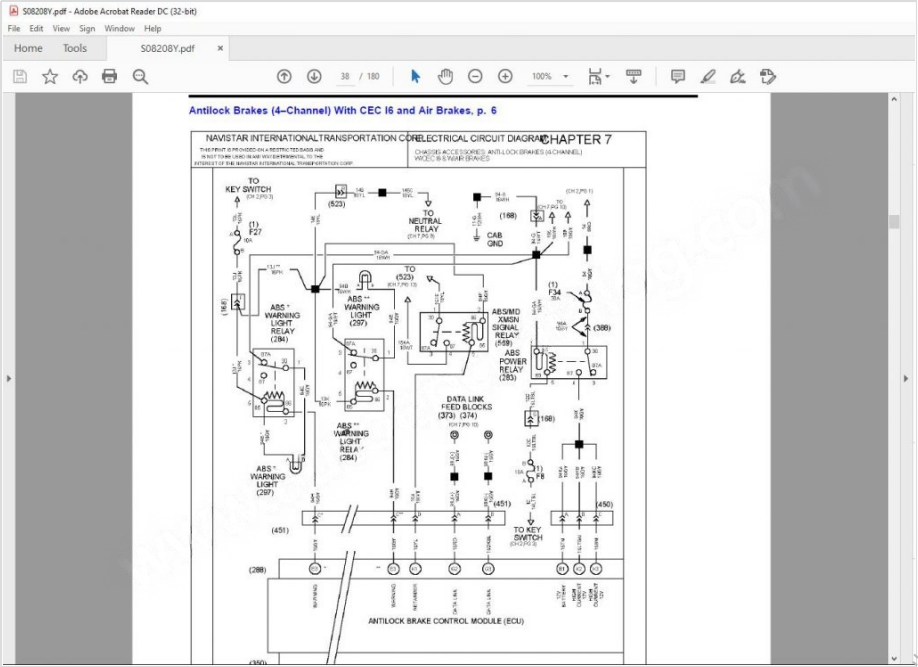Zoom in with the plus icon
This screenshot has width=918, height=667.
pyautogui.click(x=505, y=76)
